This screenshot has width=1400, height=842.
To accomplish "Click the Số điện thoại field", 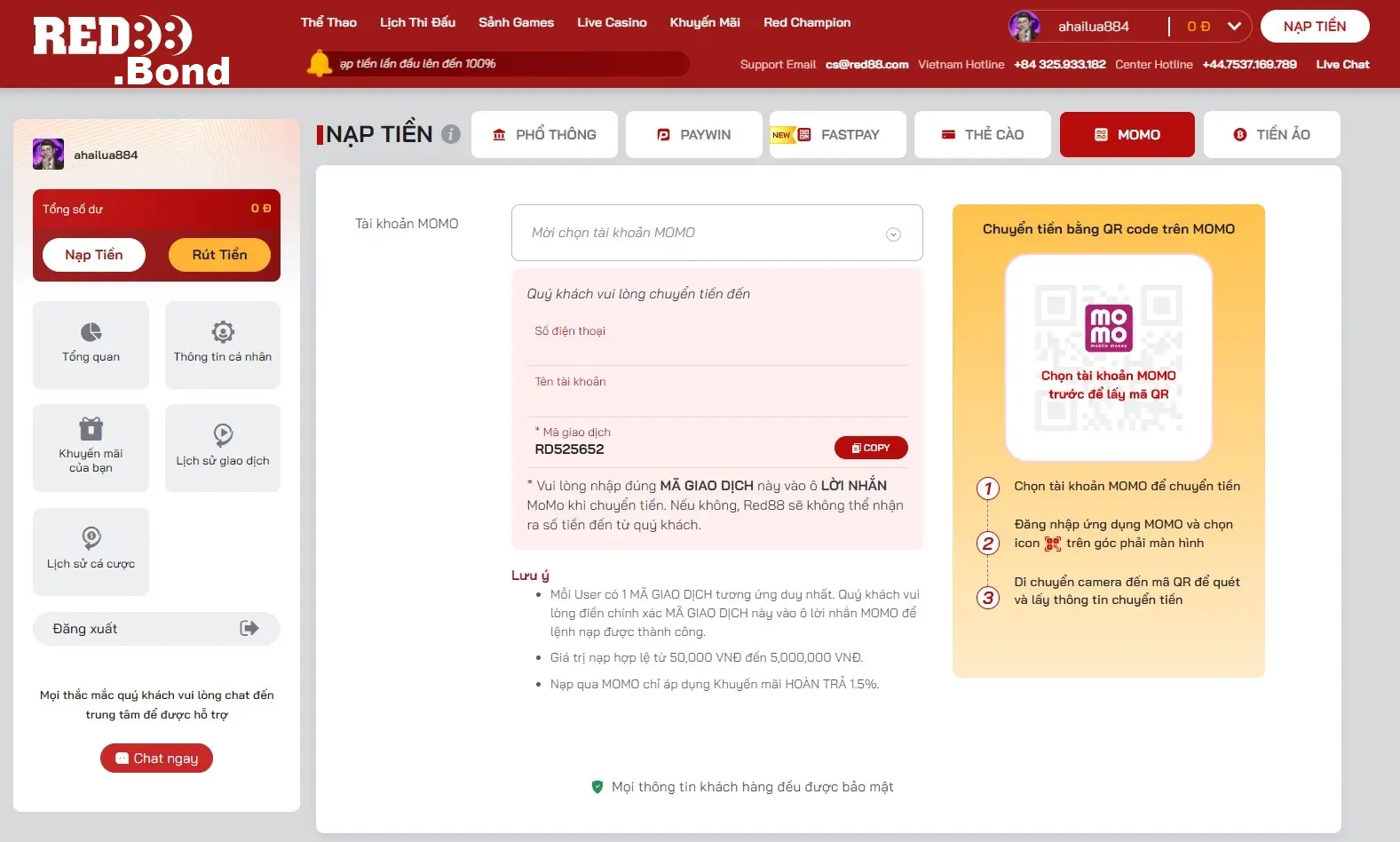I will 718,340.
